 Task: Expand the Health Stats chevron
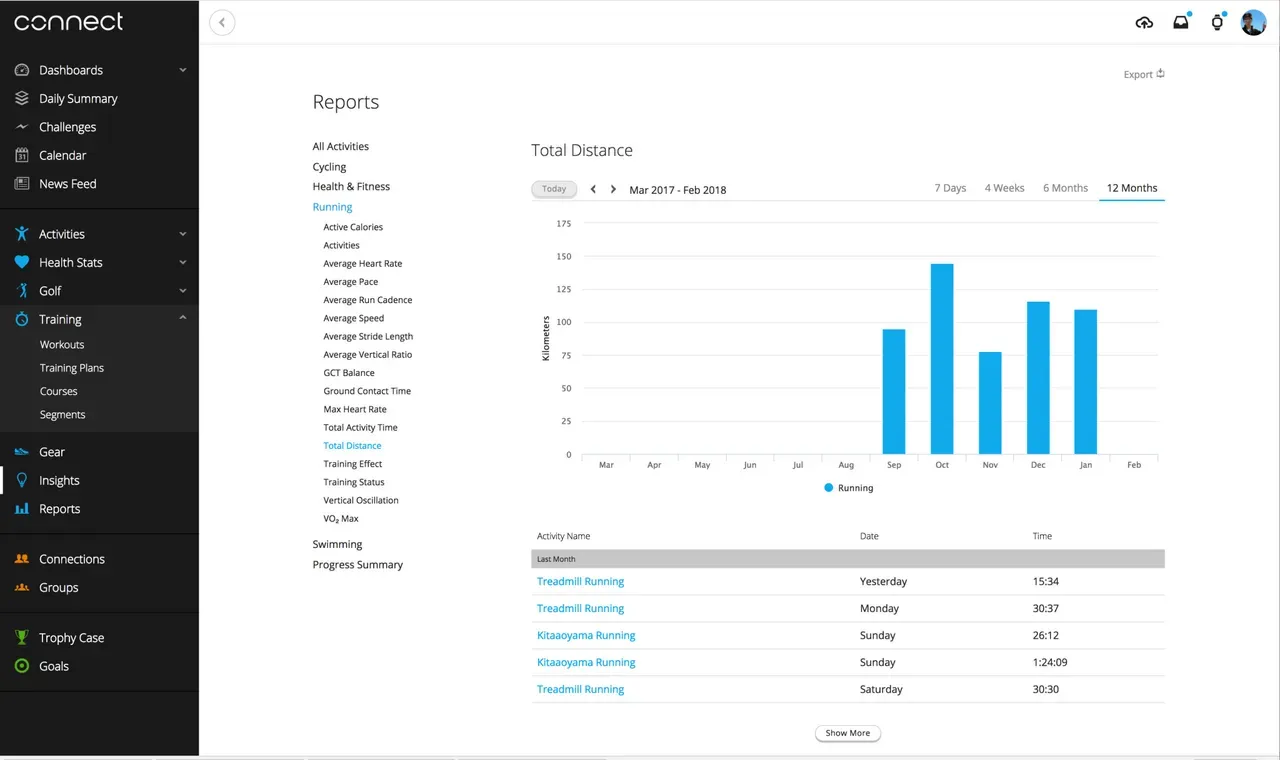point(183,263)
